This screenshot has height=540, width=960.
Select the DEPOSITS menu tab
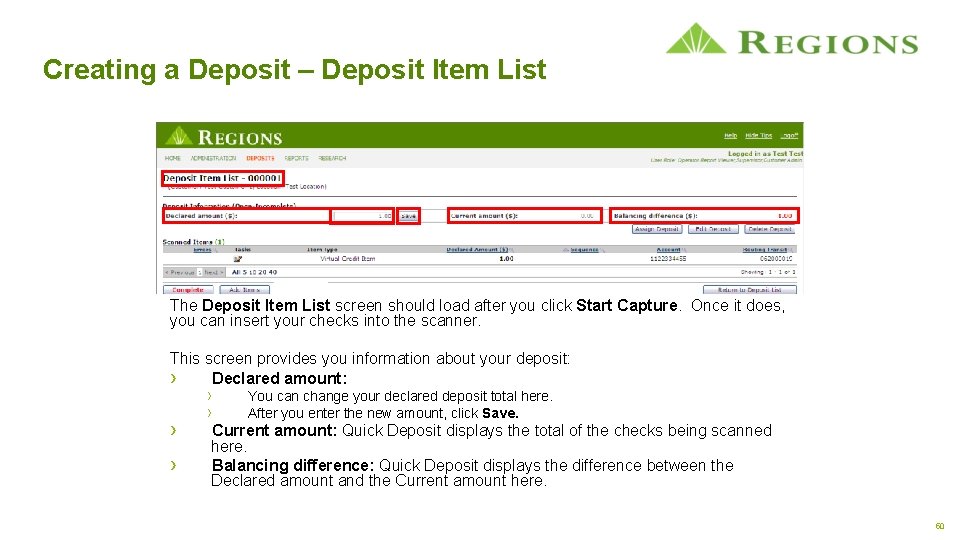[260, 158]
